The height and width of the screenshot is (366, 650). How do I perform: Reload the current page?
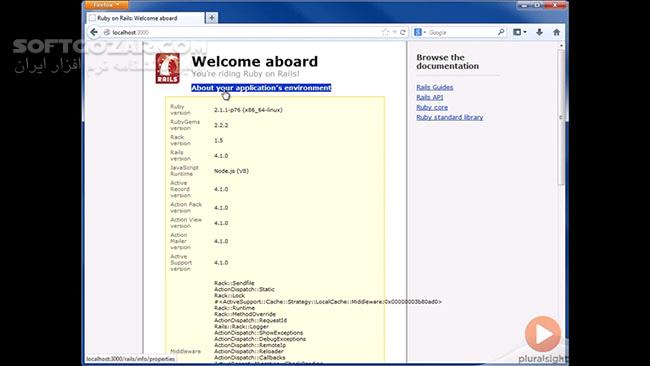(x=403, y=32)
